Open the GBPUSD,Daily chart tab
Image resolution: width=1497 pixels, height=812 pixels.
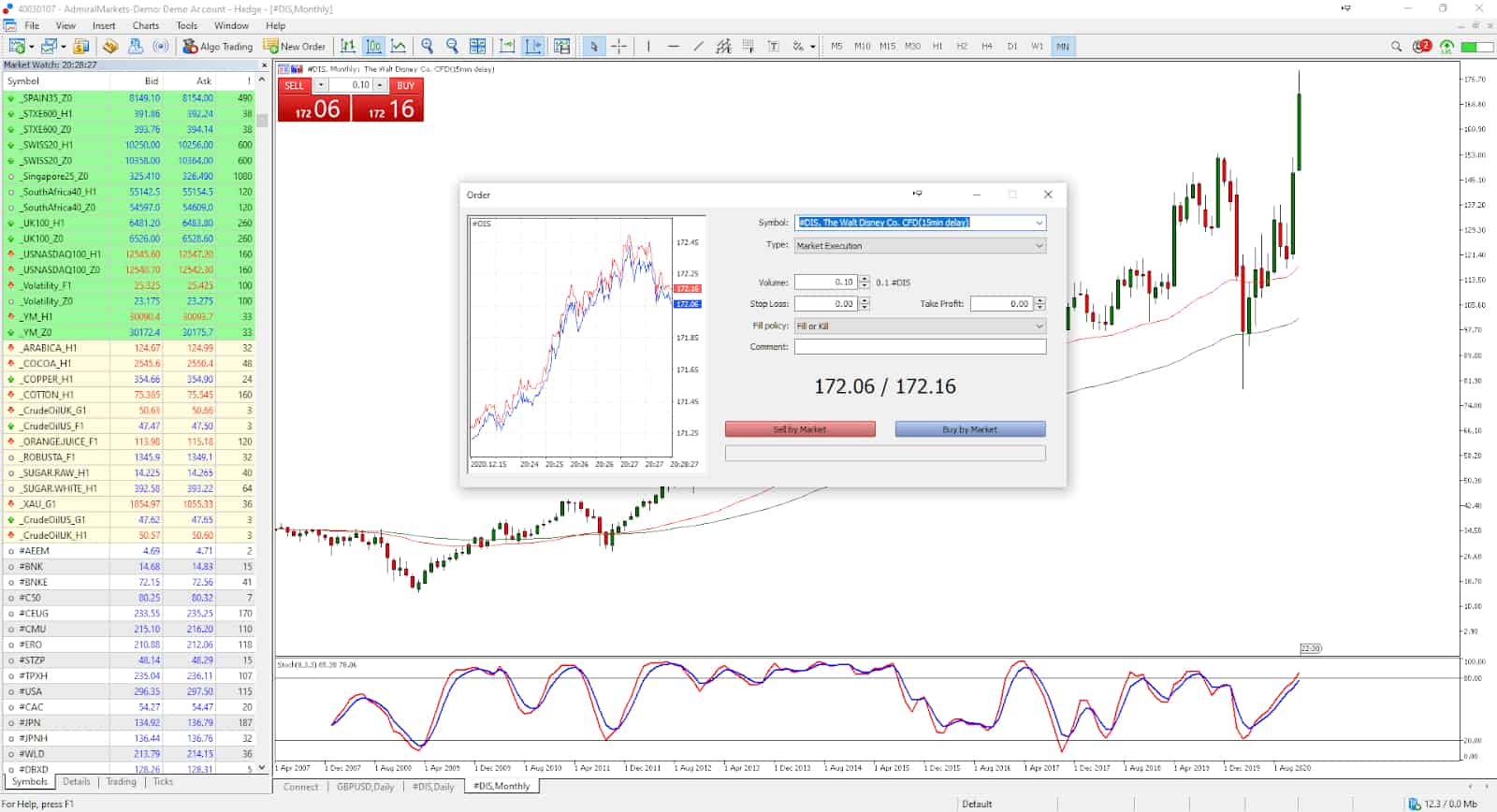click(x=366, y=787)
